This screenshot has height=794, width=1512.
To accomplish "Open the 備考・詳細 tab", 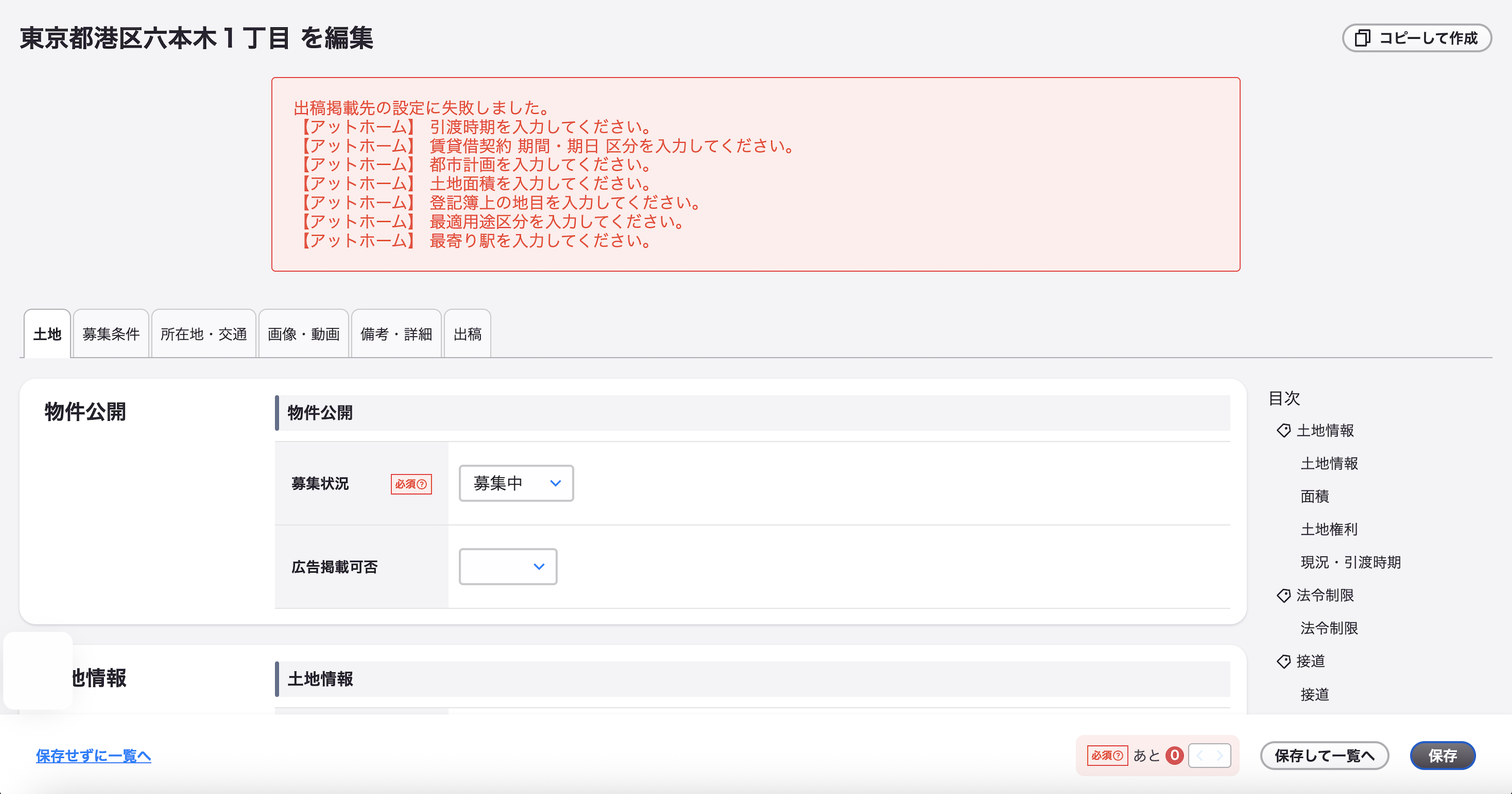I will tap(396, 334).
